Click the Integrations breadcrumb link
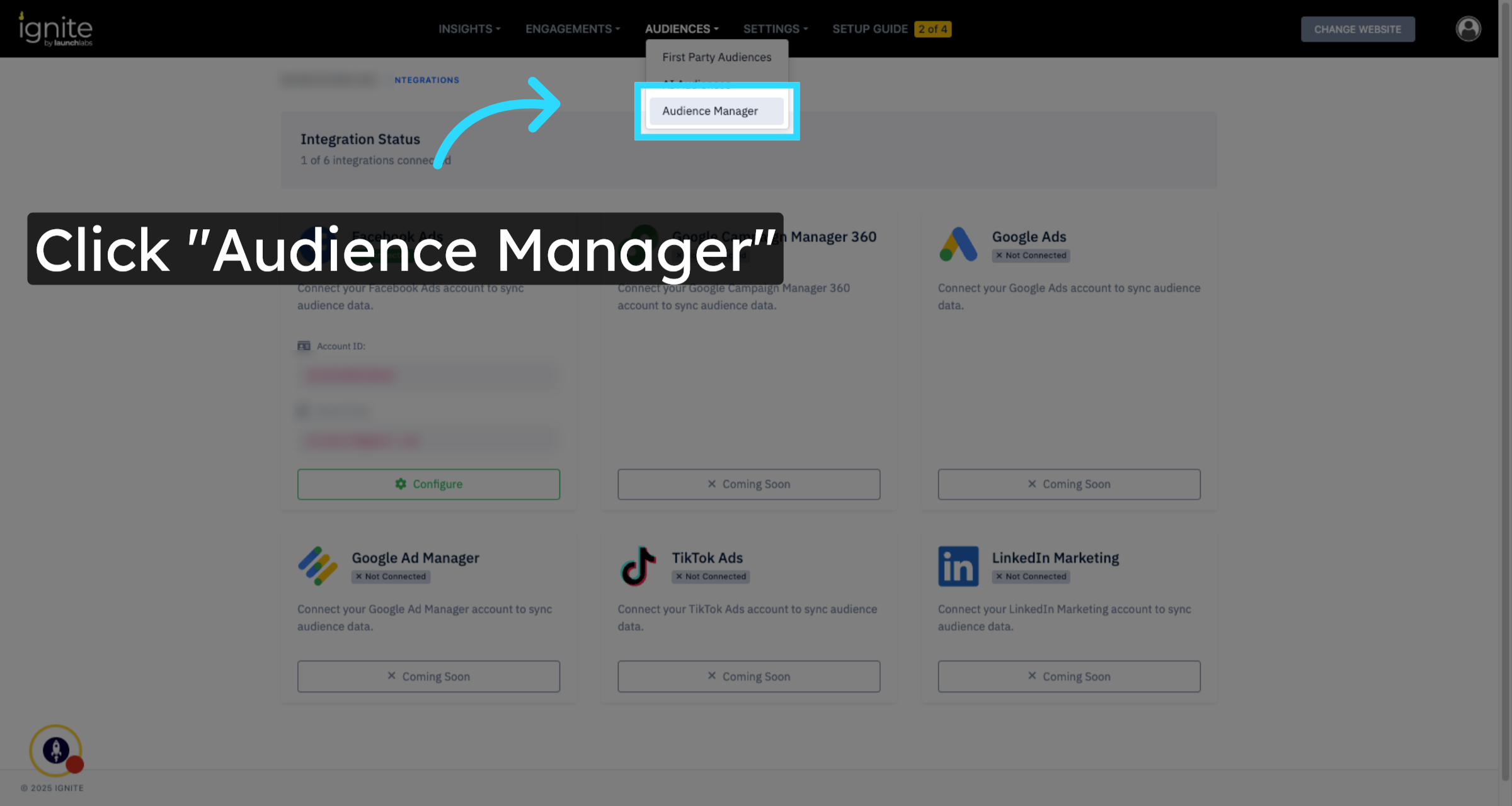Viewport: 1512px width, 806px height. 427,80
